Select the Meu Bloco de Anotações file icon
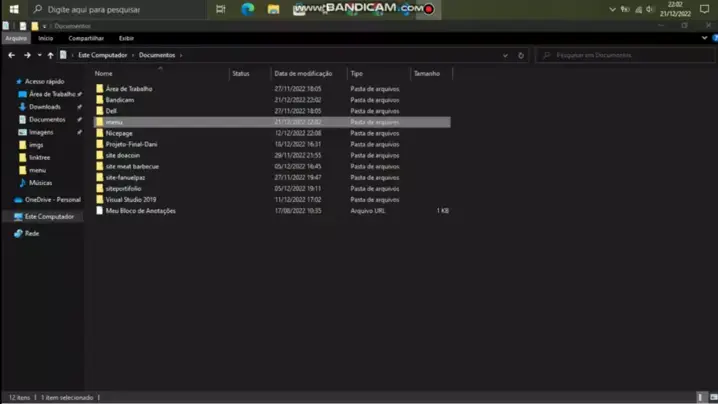This screenshot has height=404, width=718. [100, 210]
